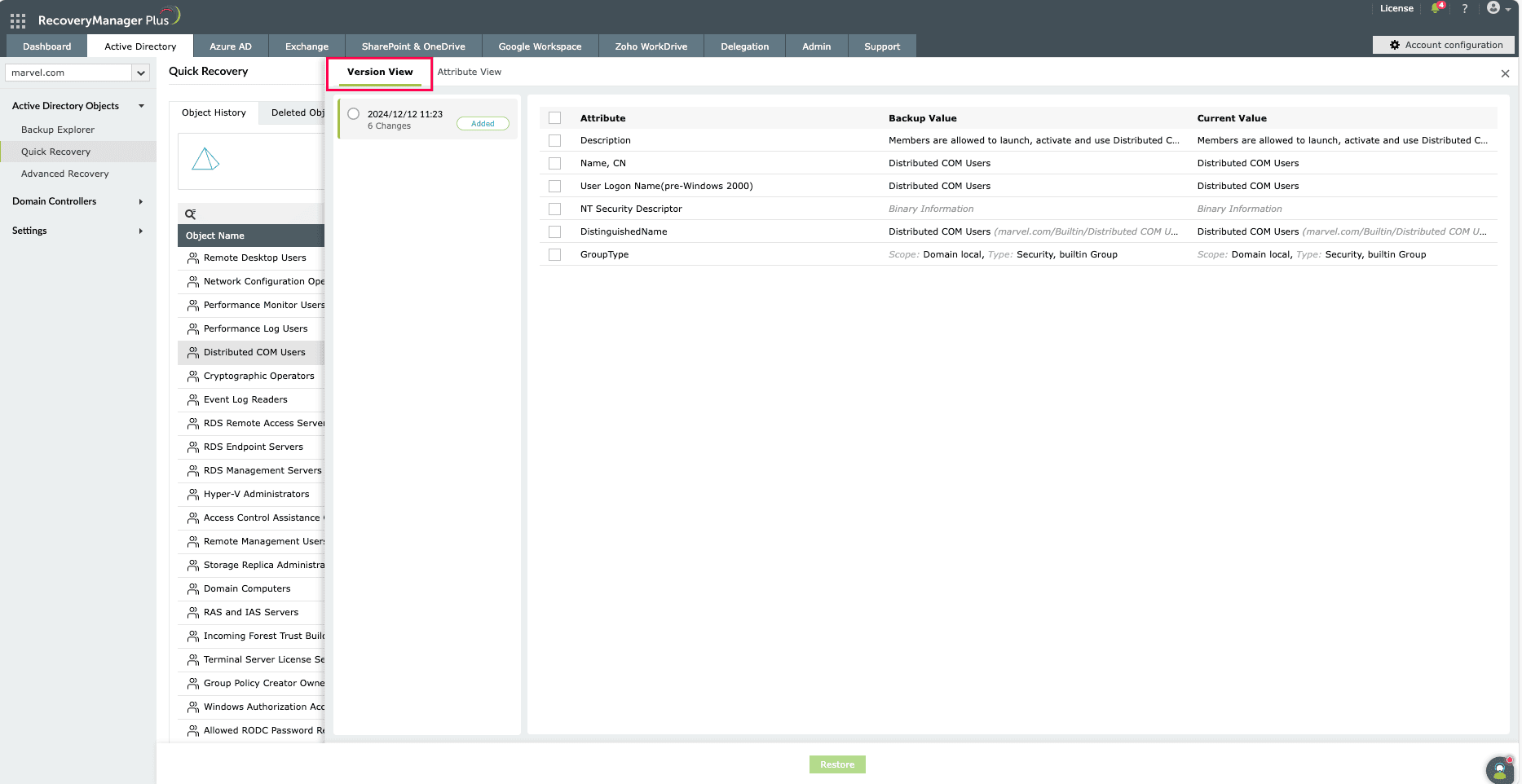Select Network Configuration Operators object row
1522x784 pixels.
[251, 282]
